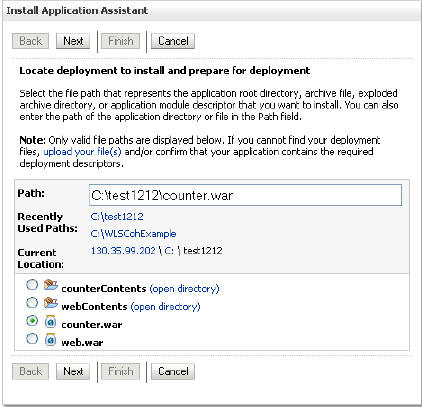Screen dimensions: 422x407
Task: Click the bottom Finish button
Action: 120,371
